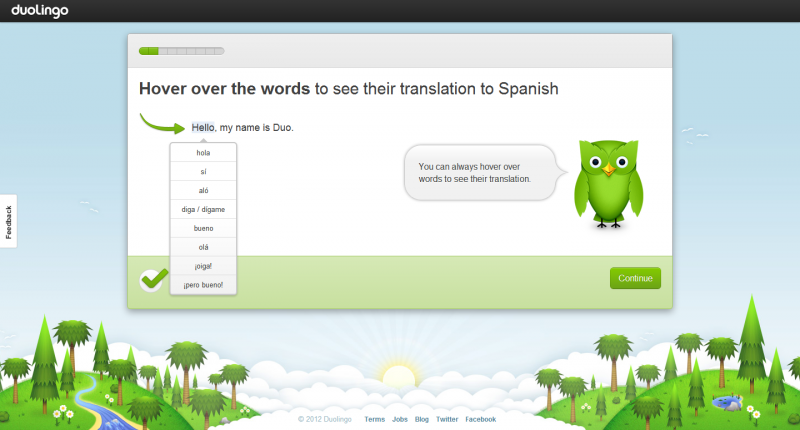Viewport: 800px width, 430px height.
Task: Open the Jobs link in footer
Action: pos(399,419)
